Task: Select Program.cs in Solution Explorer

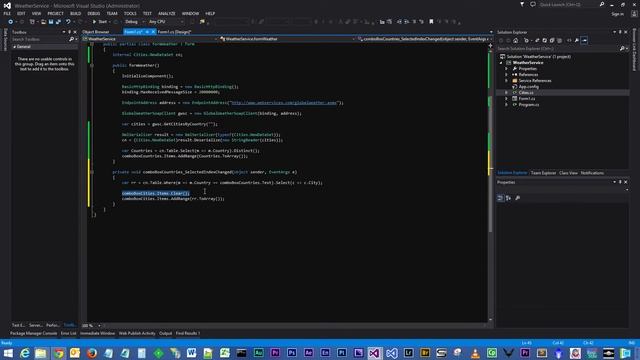Action: (529, 105)
